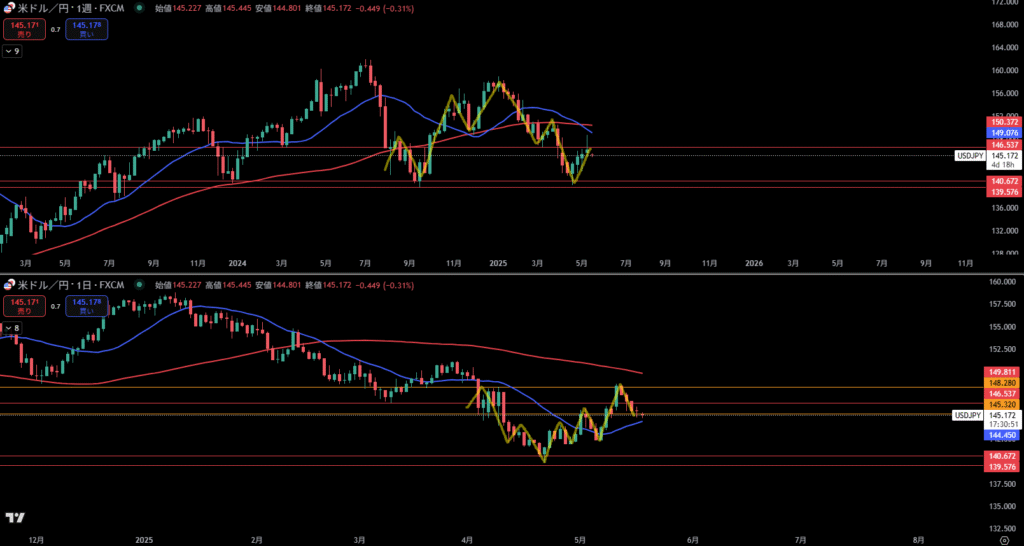Click 145.172 17:30:51 countdown price label
The height and width of the screenshot is (546, 1024).
coord(1000,420)
